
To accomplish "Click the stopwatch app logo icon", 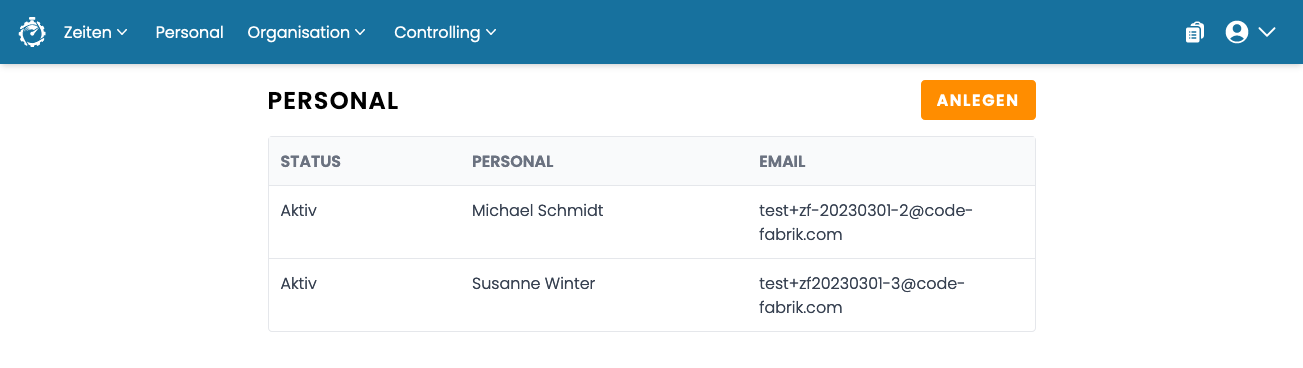I will (x=32, y=32).
